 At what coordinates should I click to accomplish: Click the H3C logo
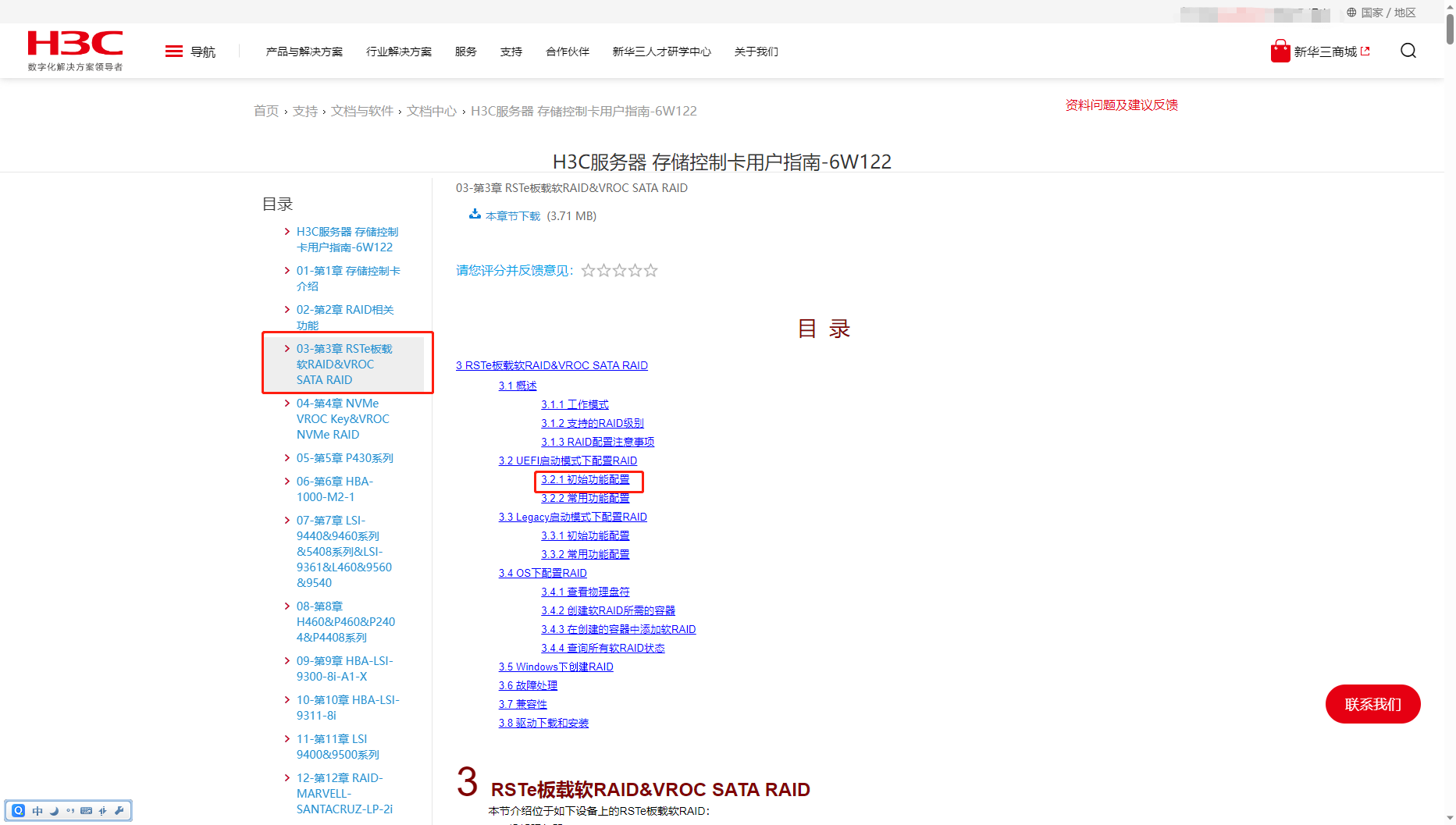tap(75, 51)
